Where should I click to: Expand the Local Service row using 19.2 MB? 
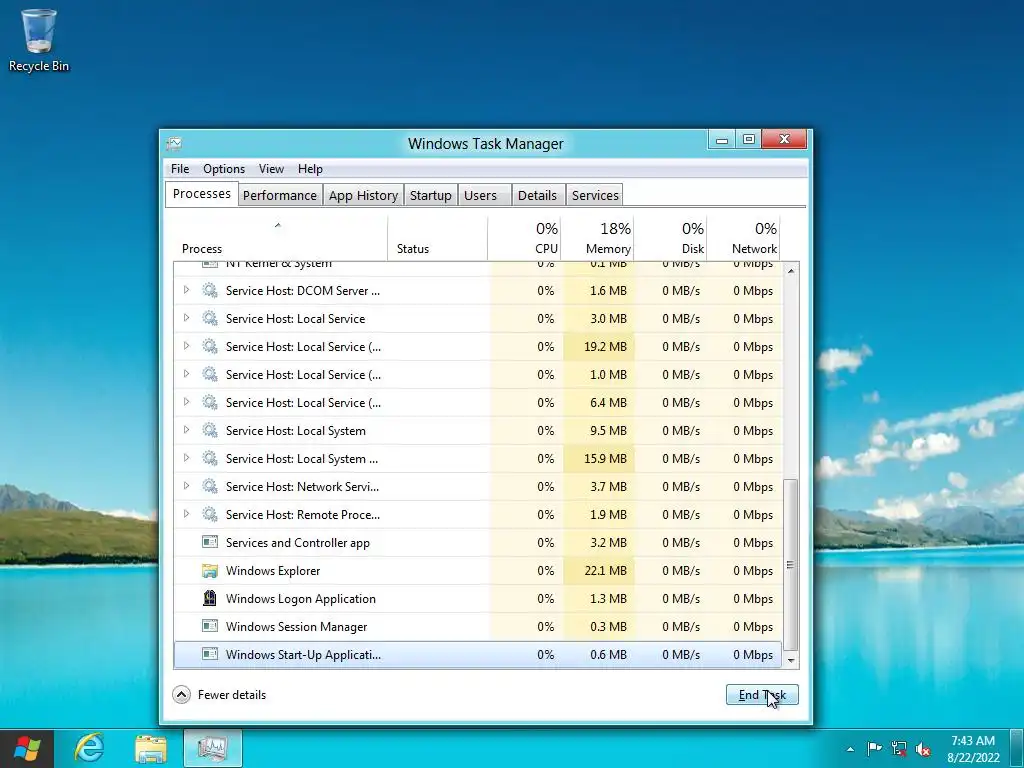186,346
